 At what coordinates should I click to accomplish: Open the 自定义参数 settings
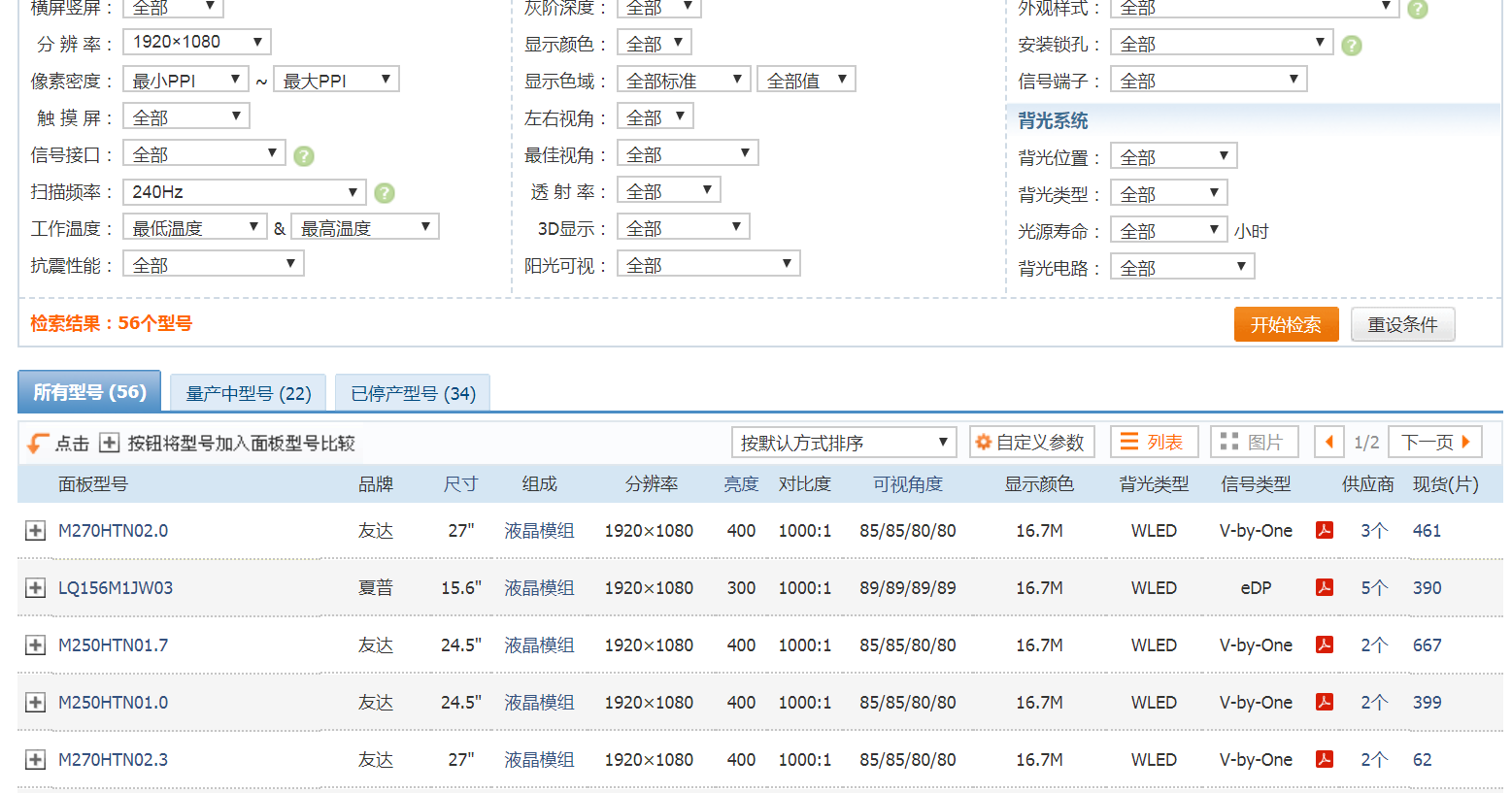1031,443
